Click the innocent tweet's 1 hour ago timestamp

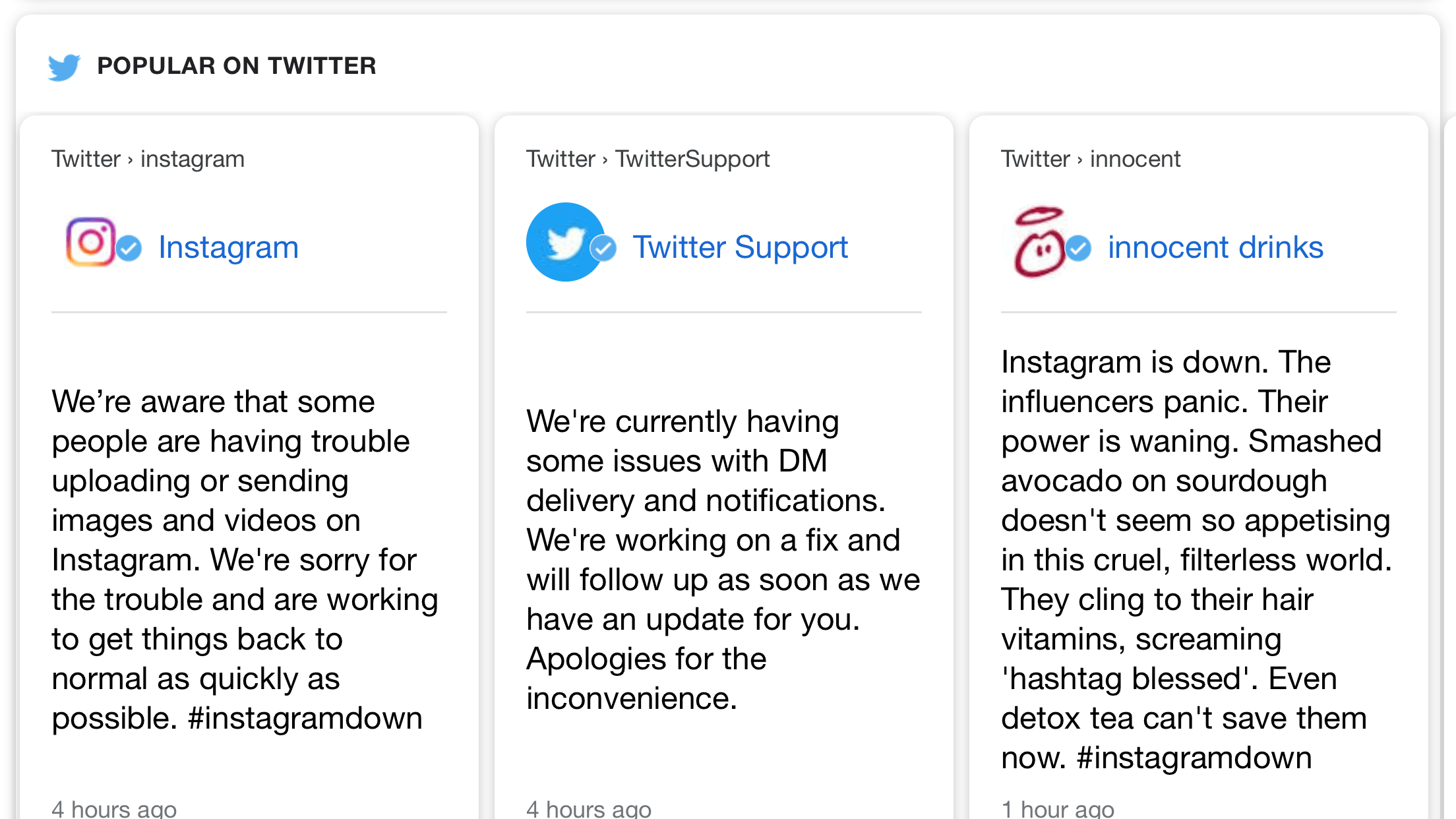[1058, 808]
